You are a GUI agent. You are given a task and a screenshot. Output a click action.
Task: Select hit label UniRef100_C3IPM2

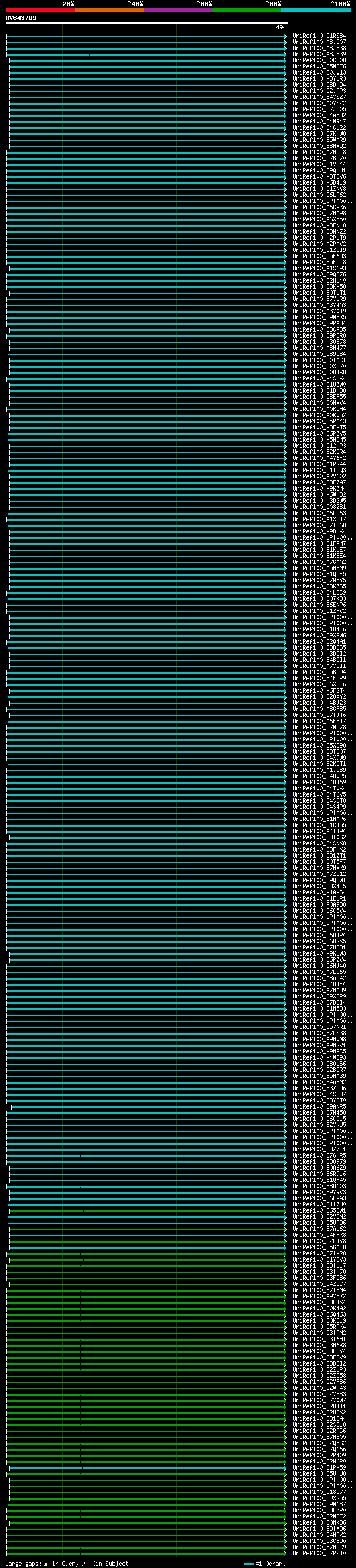319,1333
